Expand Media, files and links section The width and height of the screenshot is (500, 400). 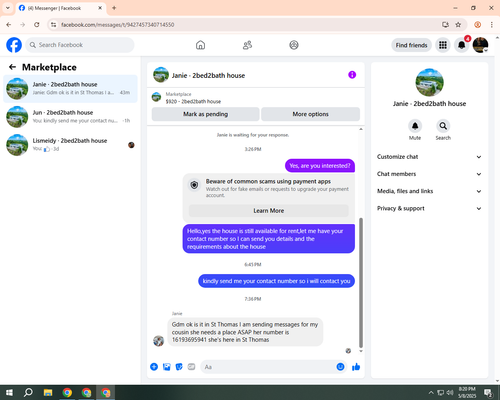(x=429, y=191)
